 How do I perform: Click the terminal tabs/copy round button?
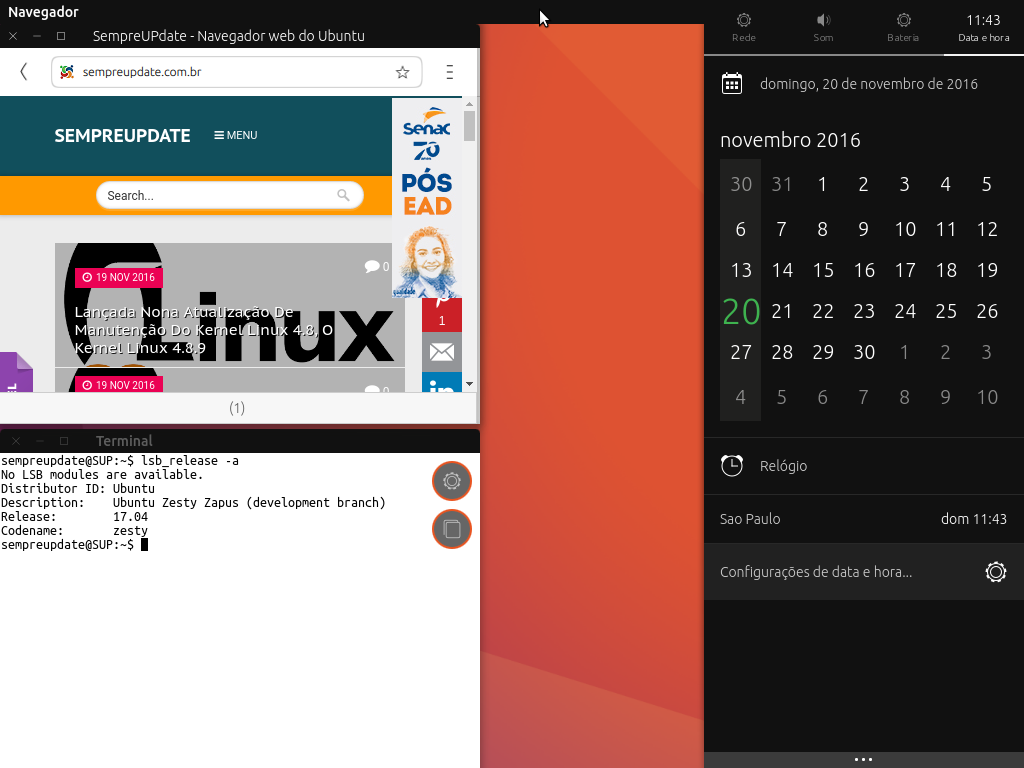(452, 529)
